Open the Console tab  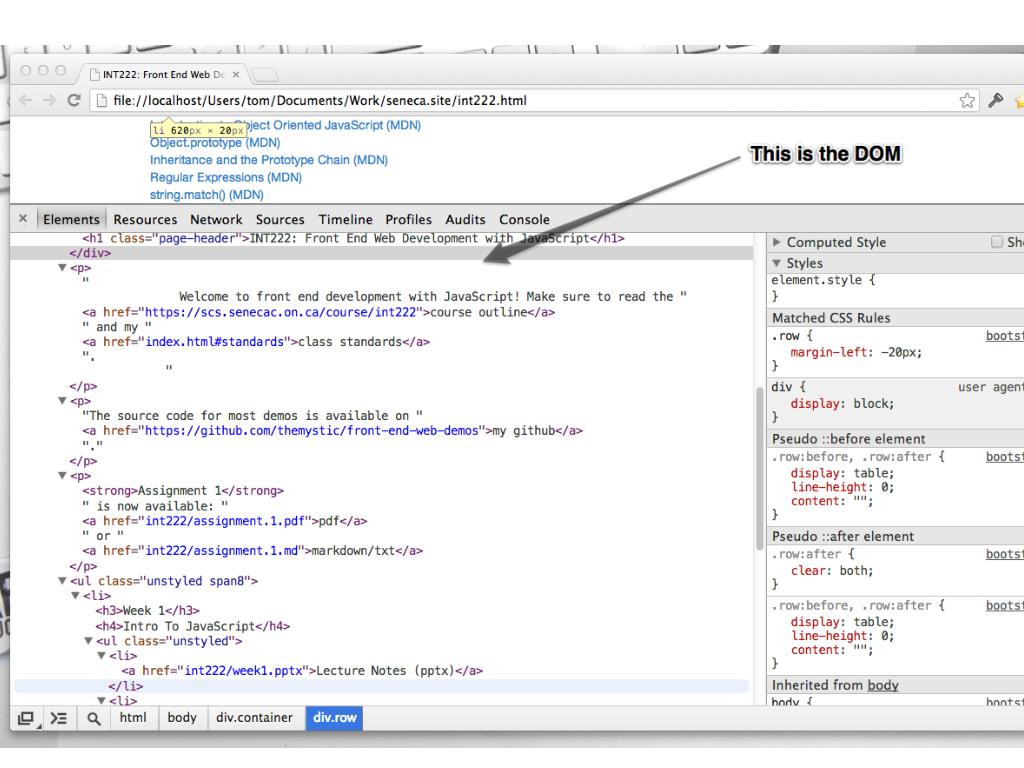click(x=524, y=219)
